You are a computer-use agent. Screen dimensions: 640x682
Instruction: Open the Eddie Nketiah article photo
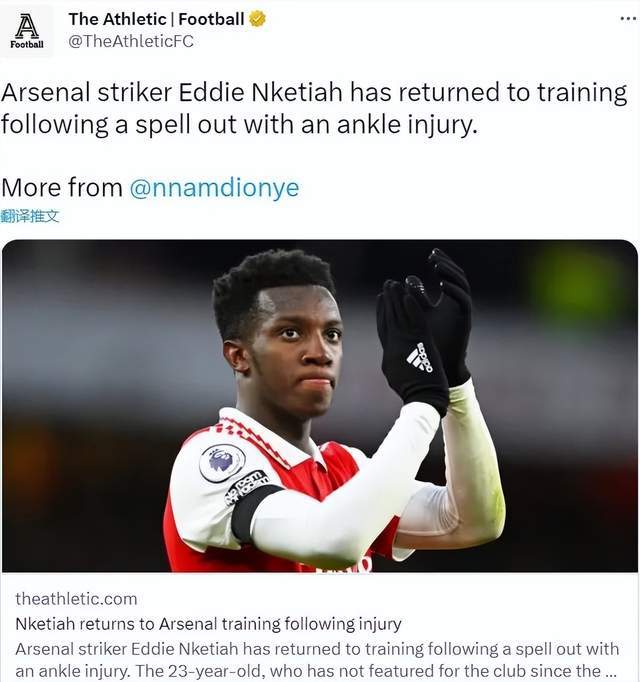[x=320, y=406]
